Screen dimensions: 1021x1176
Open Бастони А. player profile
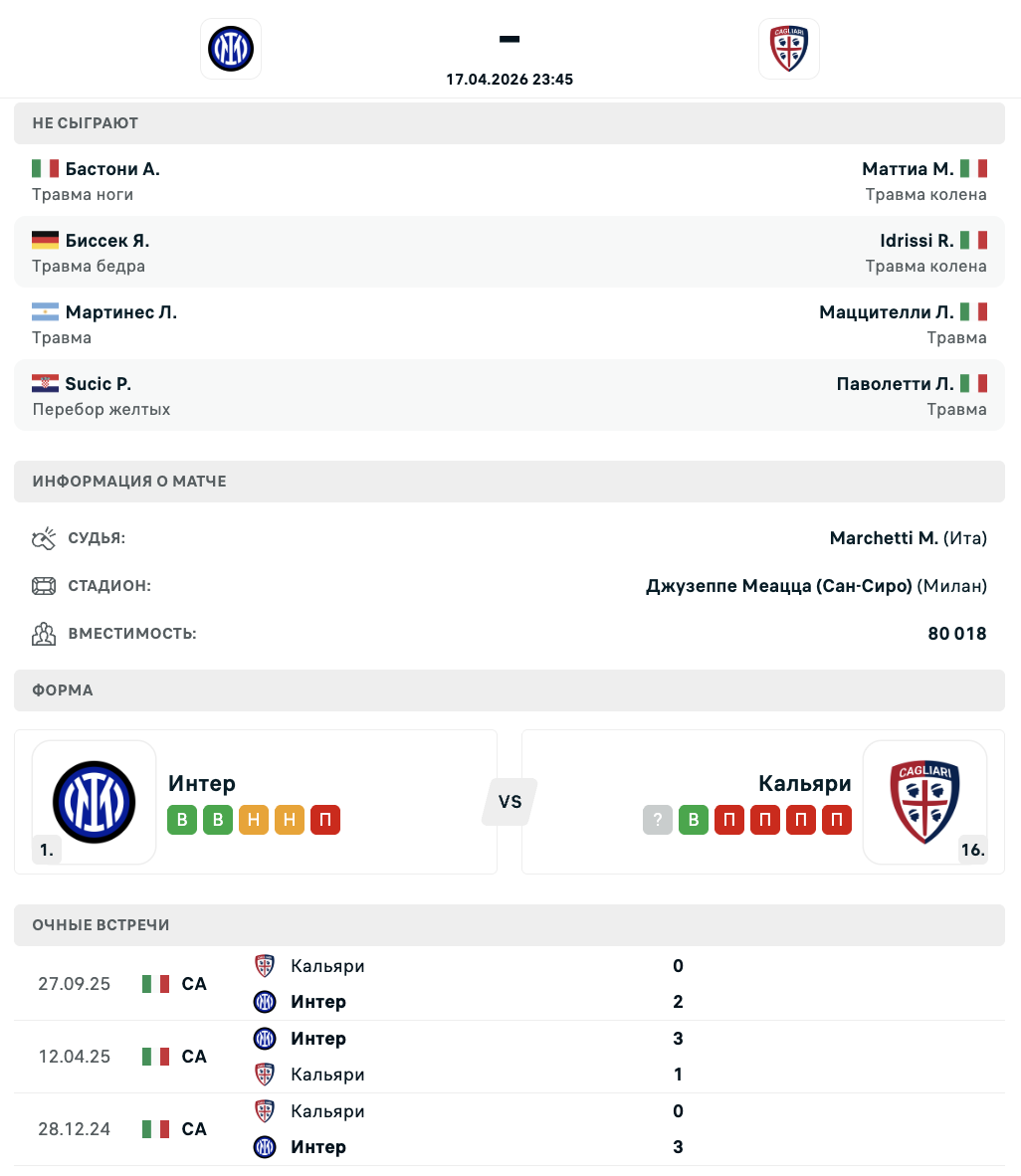112,169
